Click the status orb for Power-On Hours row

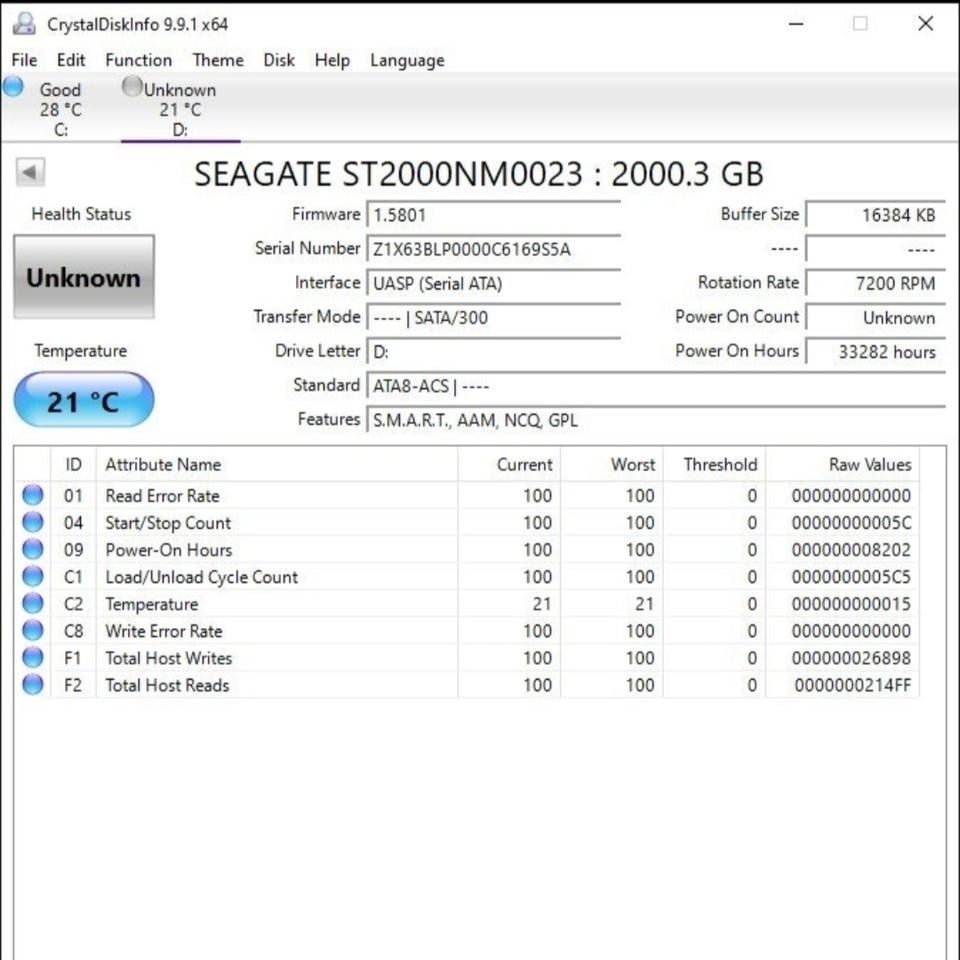point(33,549)
